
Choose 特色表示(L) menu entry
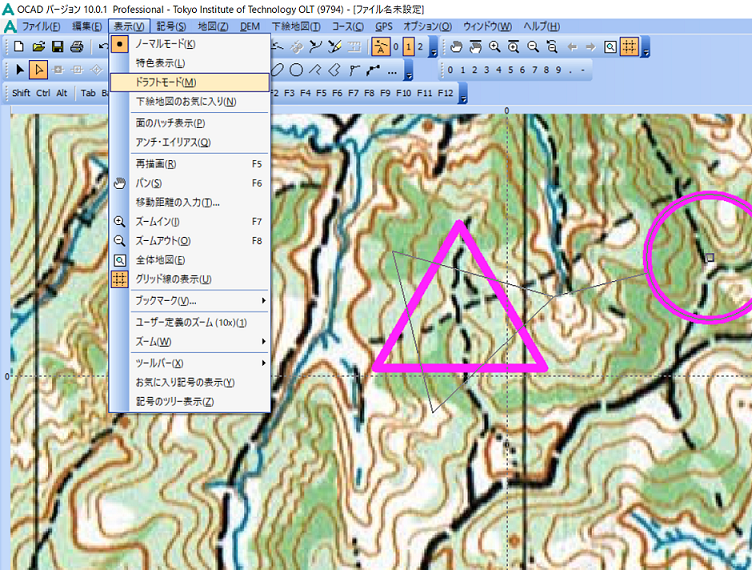click(x=190, y=63)
